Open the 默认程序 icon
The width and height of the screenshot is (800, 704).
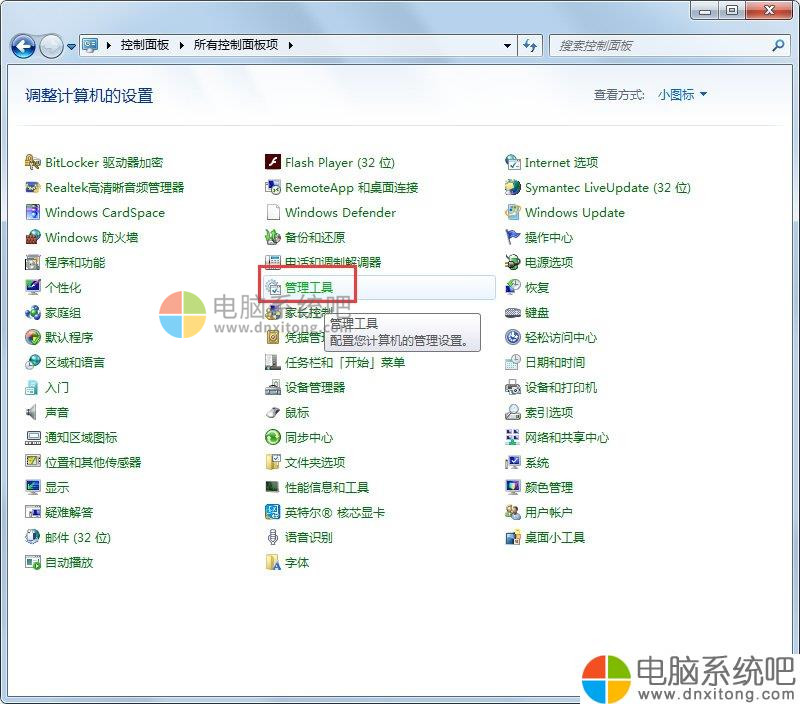tap(33, 338)
